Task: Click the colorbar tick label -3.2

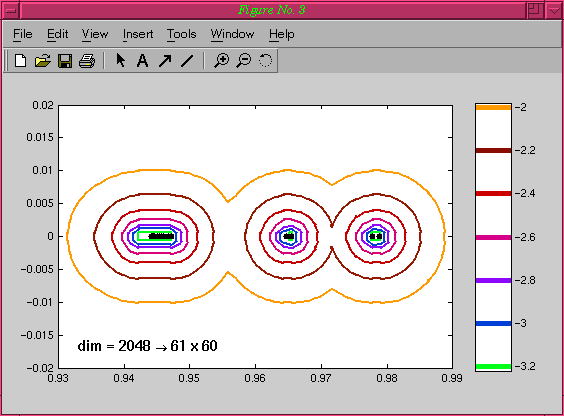Action: click(525, 366)
